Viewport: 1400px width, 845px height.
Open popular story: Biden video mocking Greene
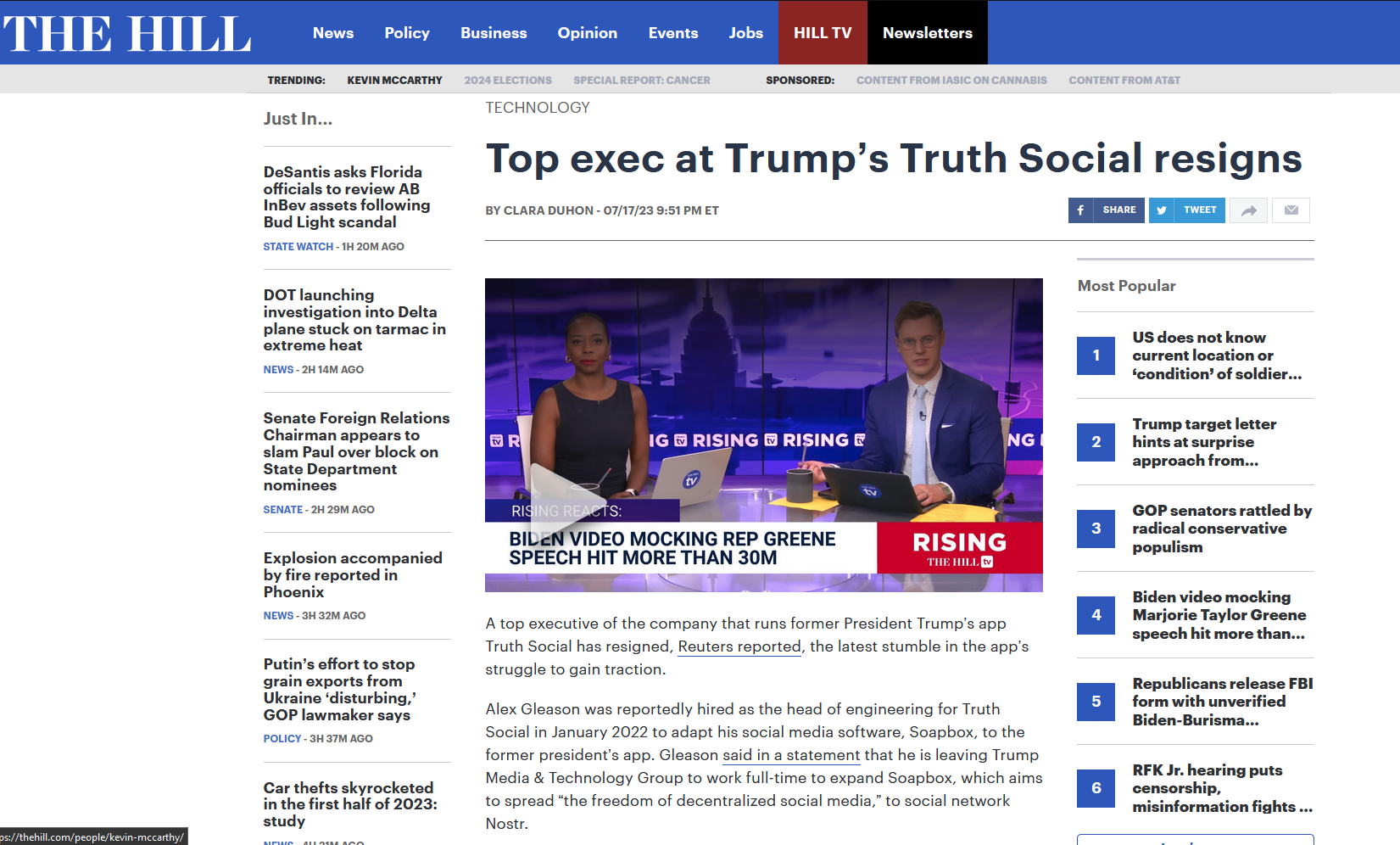pyautogui.click(x=1219, y=615)
